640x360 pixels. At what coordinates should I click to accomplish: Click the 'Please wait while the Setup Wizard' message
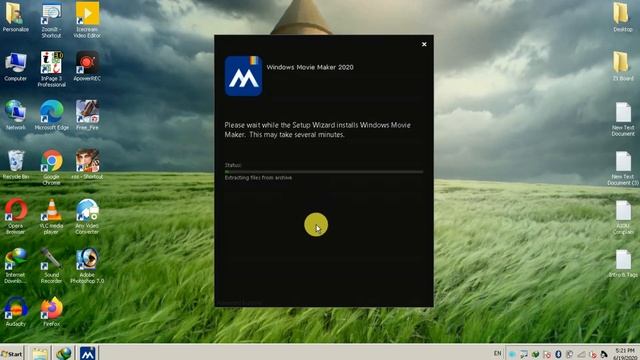click(x=318, y=130)
